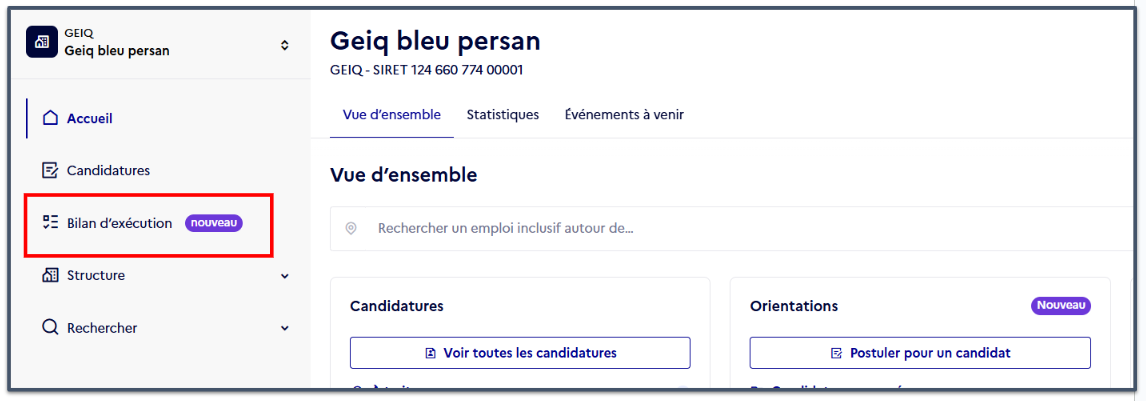Open the Événements à venir tab

click(624, 115)
